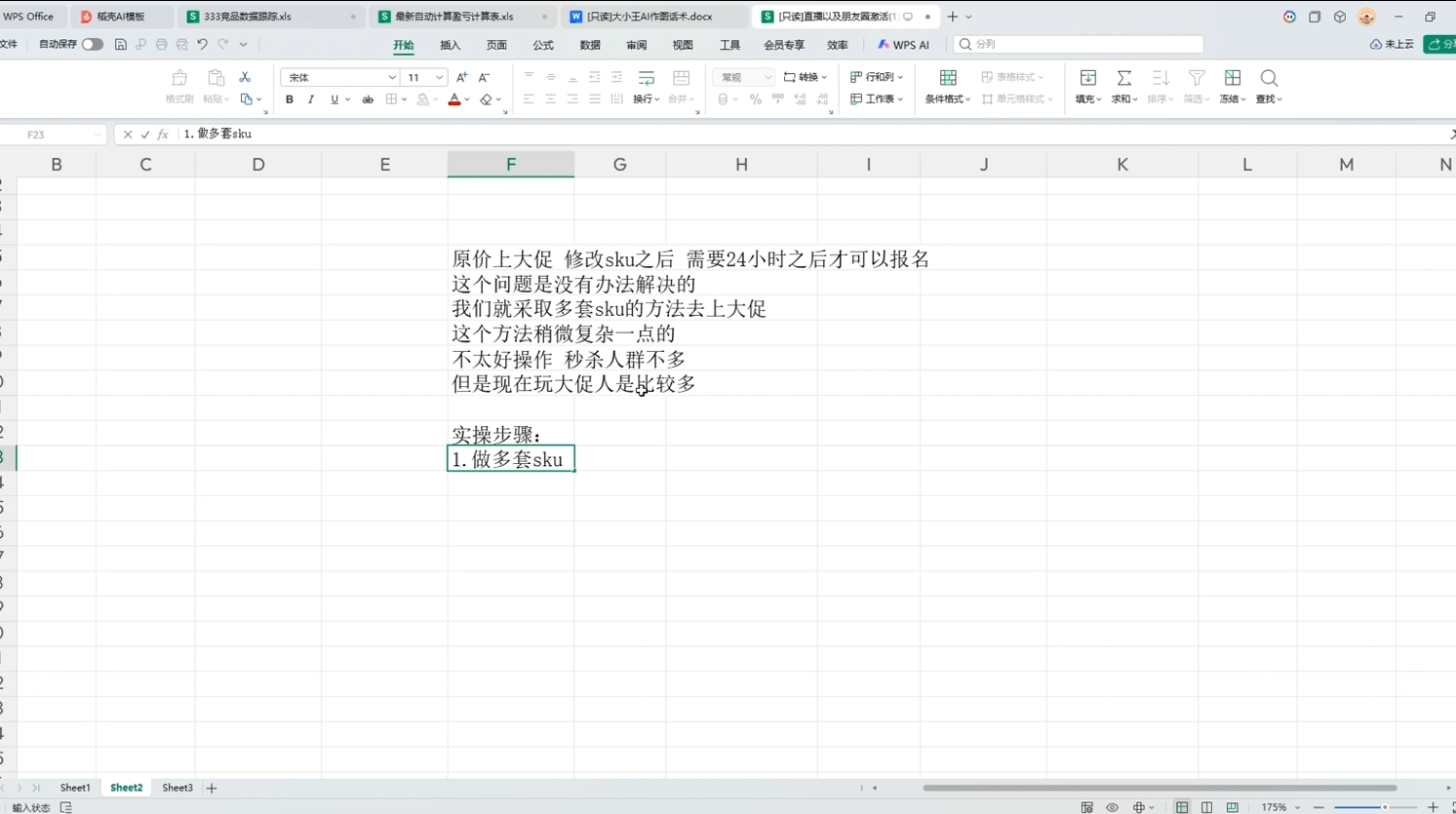Apply strikethrough formatting
Screen dimensions: 1456x814
point(368,99)
